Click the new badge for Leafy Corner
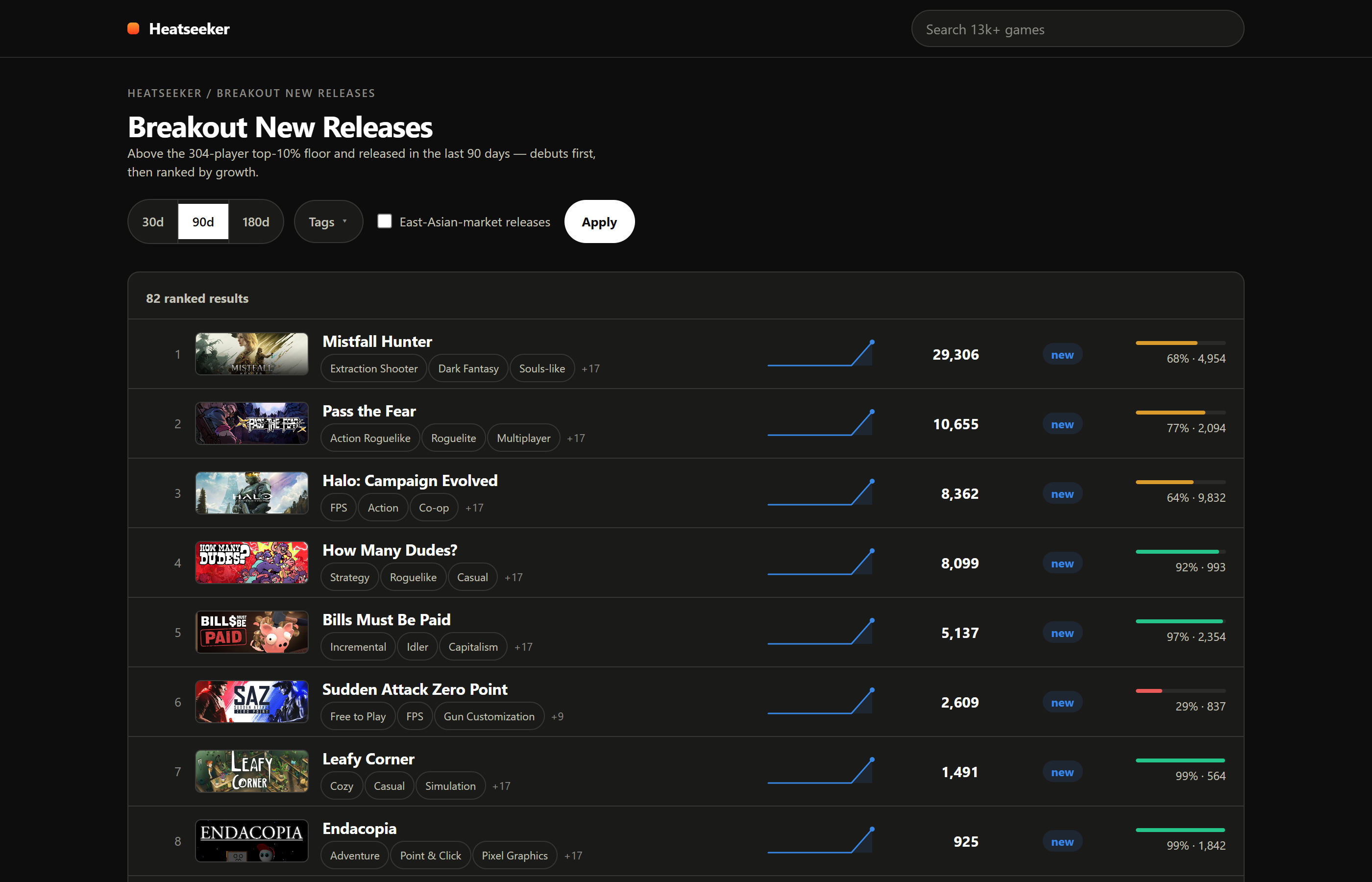The height and width of the screenshot is (882, 1372). pyautogui.click(x=1062, y=771)
